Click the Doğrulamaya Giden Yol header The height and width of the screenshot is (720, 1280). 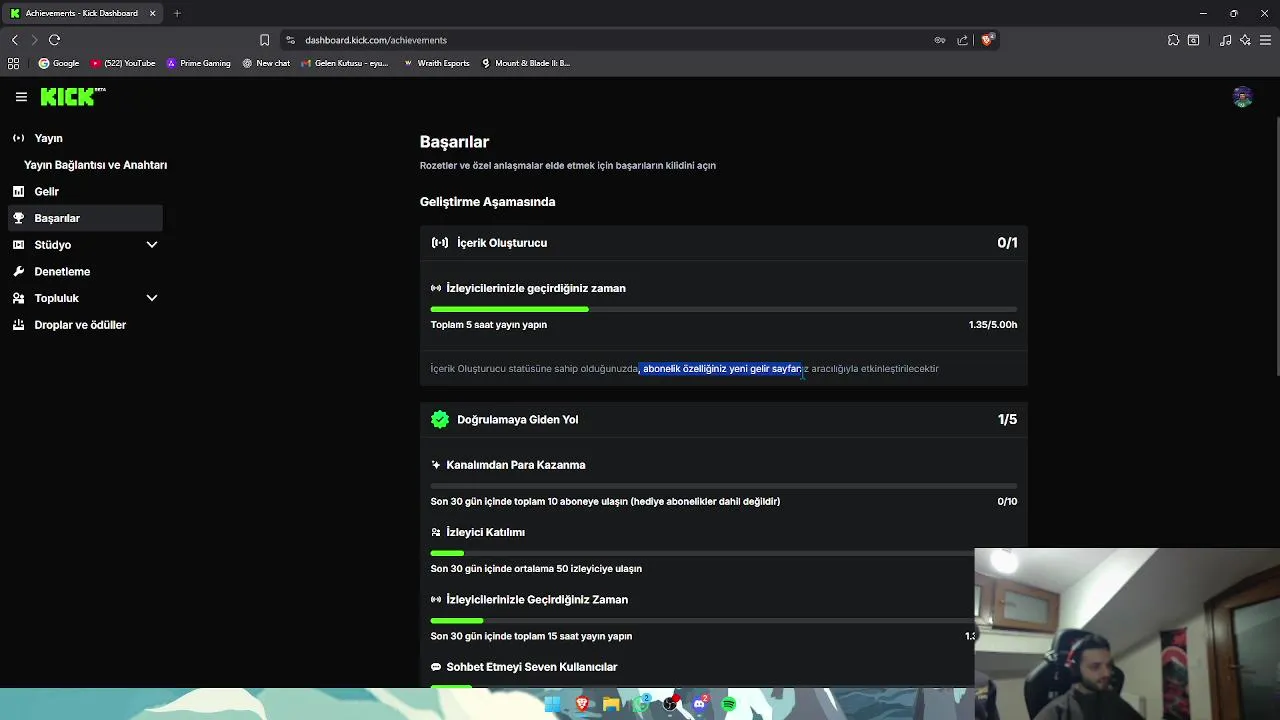click(724, 419)
